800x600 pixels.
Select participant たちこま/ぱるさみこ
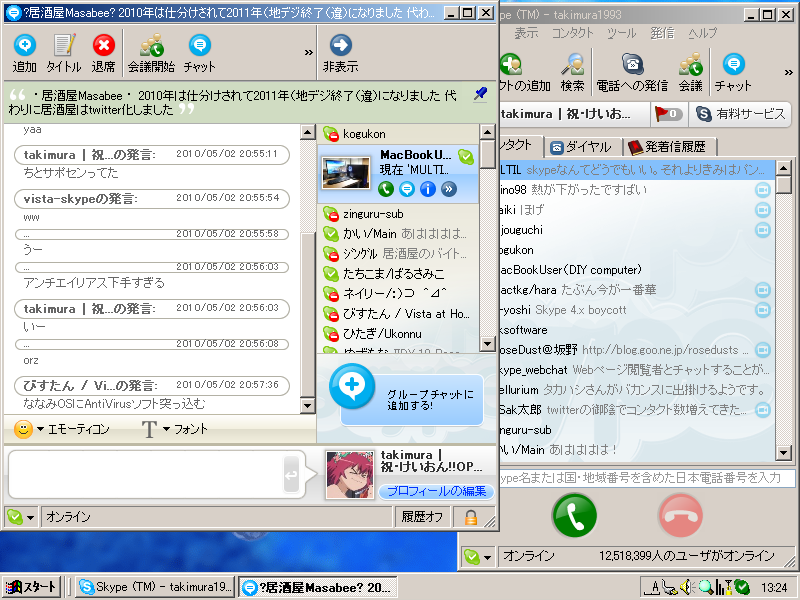tap(398, 274)
